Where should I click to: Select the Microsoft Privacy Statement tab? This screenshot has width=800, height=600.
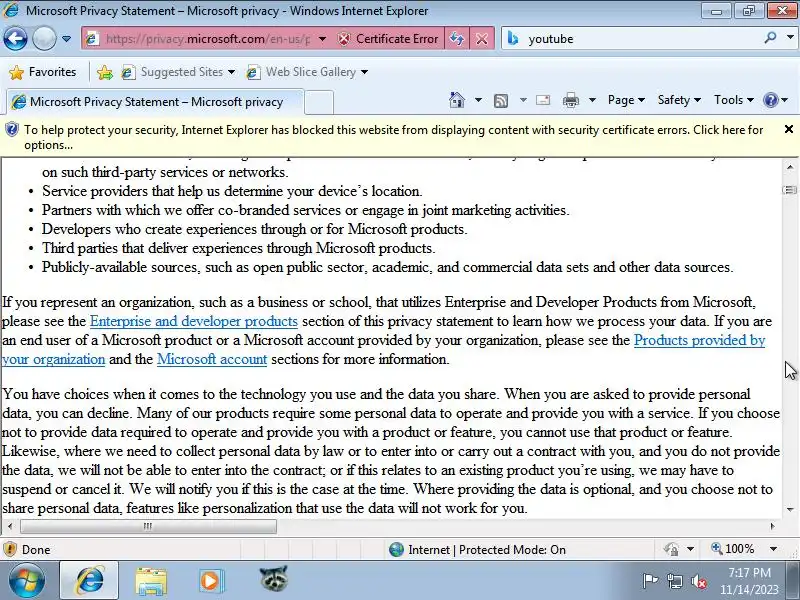[155, 102]
